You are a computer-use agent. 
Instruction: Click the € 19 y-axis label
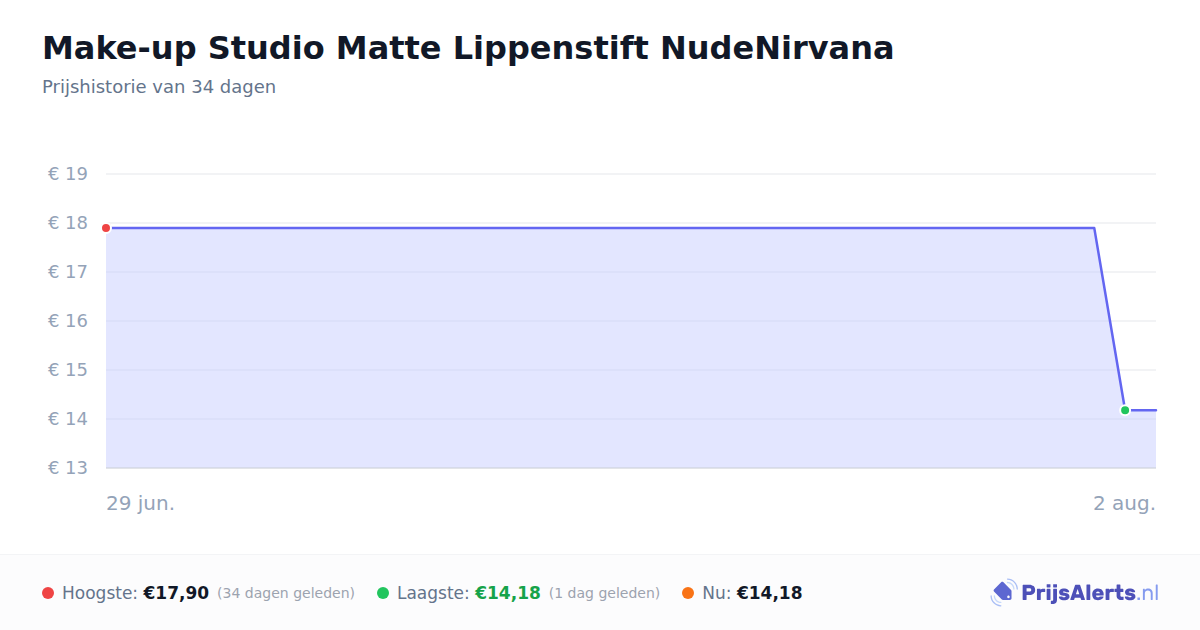point(68,174)
